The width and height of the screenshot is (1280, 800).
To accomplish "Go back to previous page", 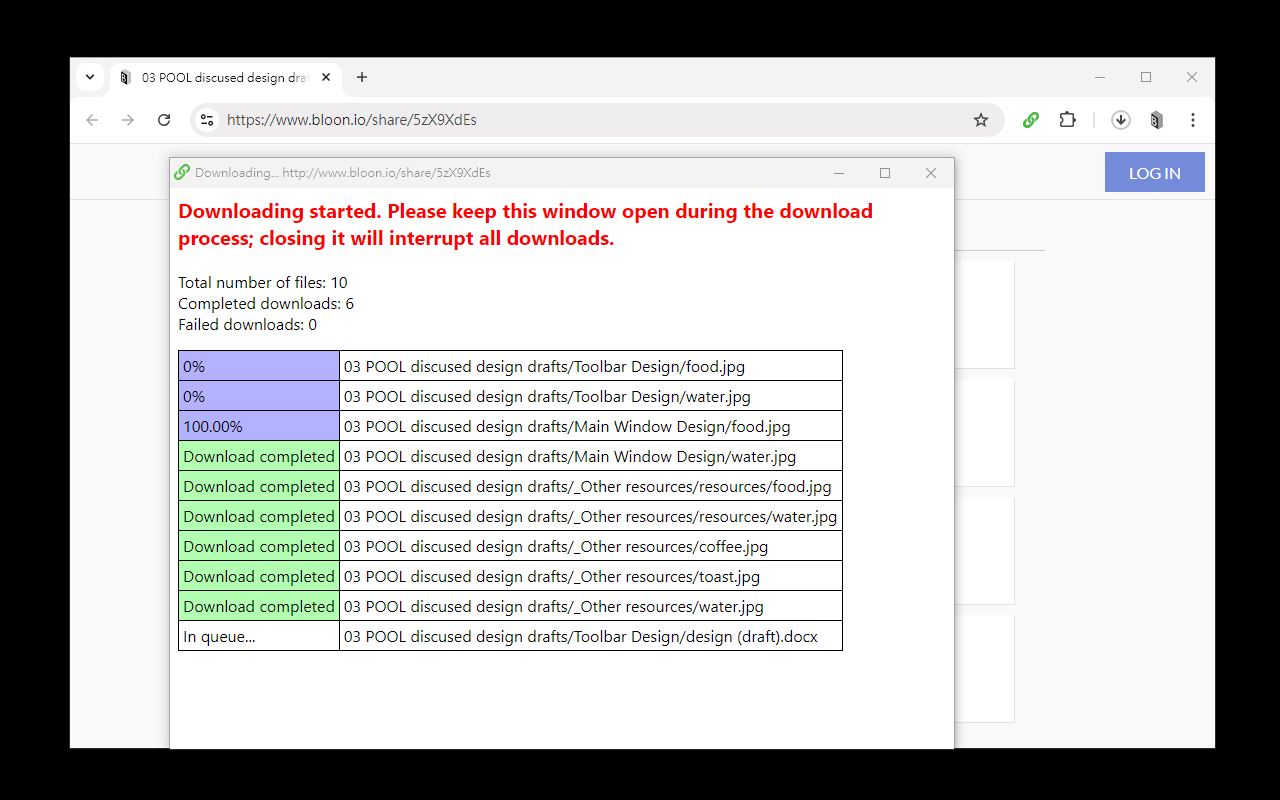I will click(x=92, y=120).
